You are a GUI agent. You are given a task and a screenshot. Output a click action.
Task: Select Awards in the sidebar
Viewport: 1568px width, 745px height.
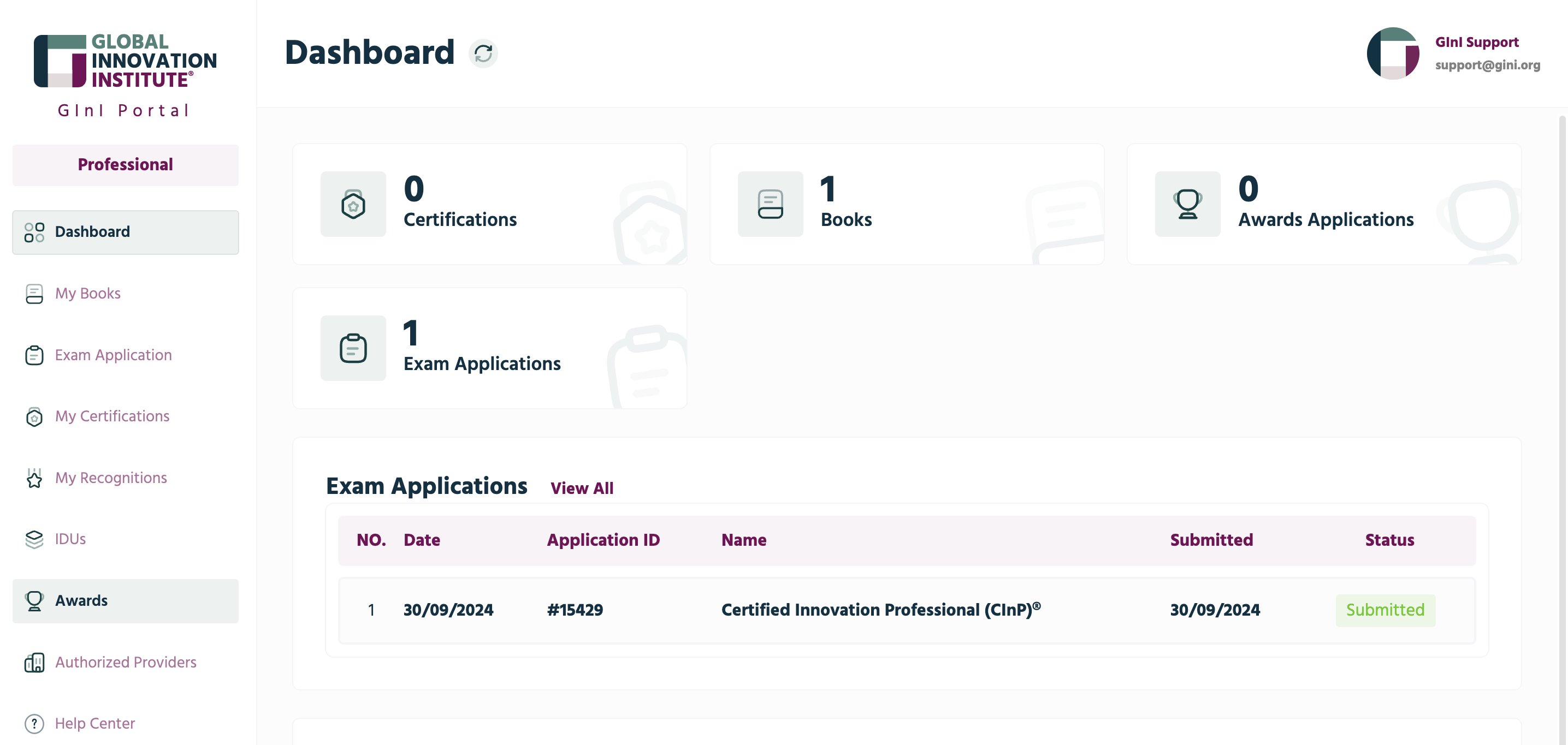[x=126, y=601]
